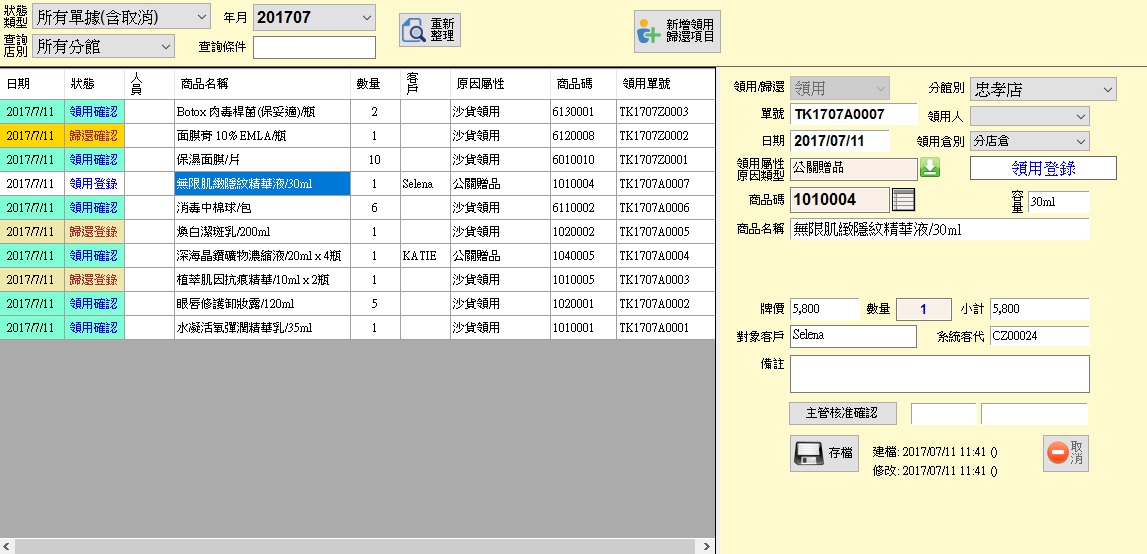Image resolution: width=1147 pixels, height=554 pixels.
Task: Click into the 查詢條件 search field
Action: [x=314, y=47]
